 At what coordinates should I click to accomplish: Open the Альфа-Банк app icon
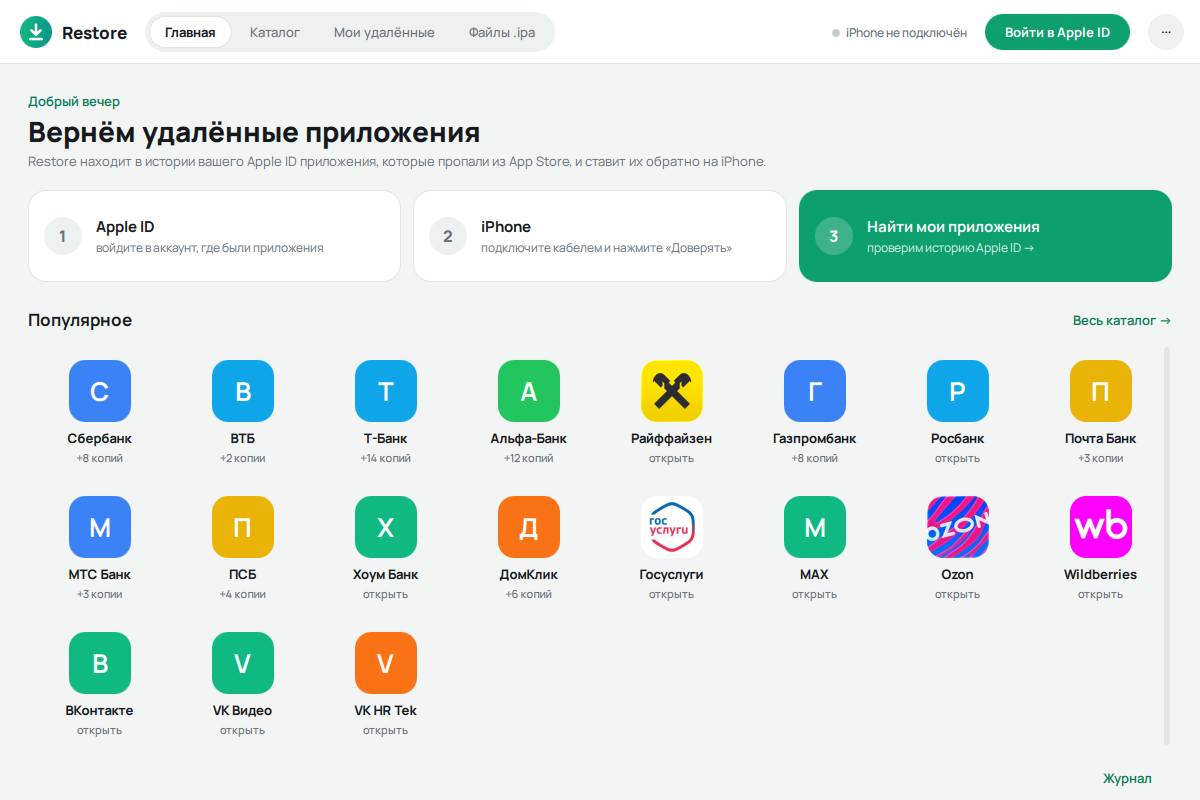click(529, 391)
